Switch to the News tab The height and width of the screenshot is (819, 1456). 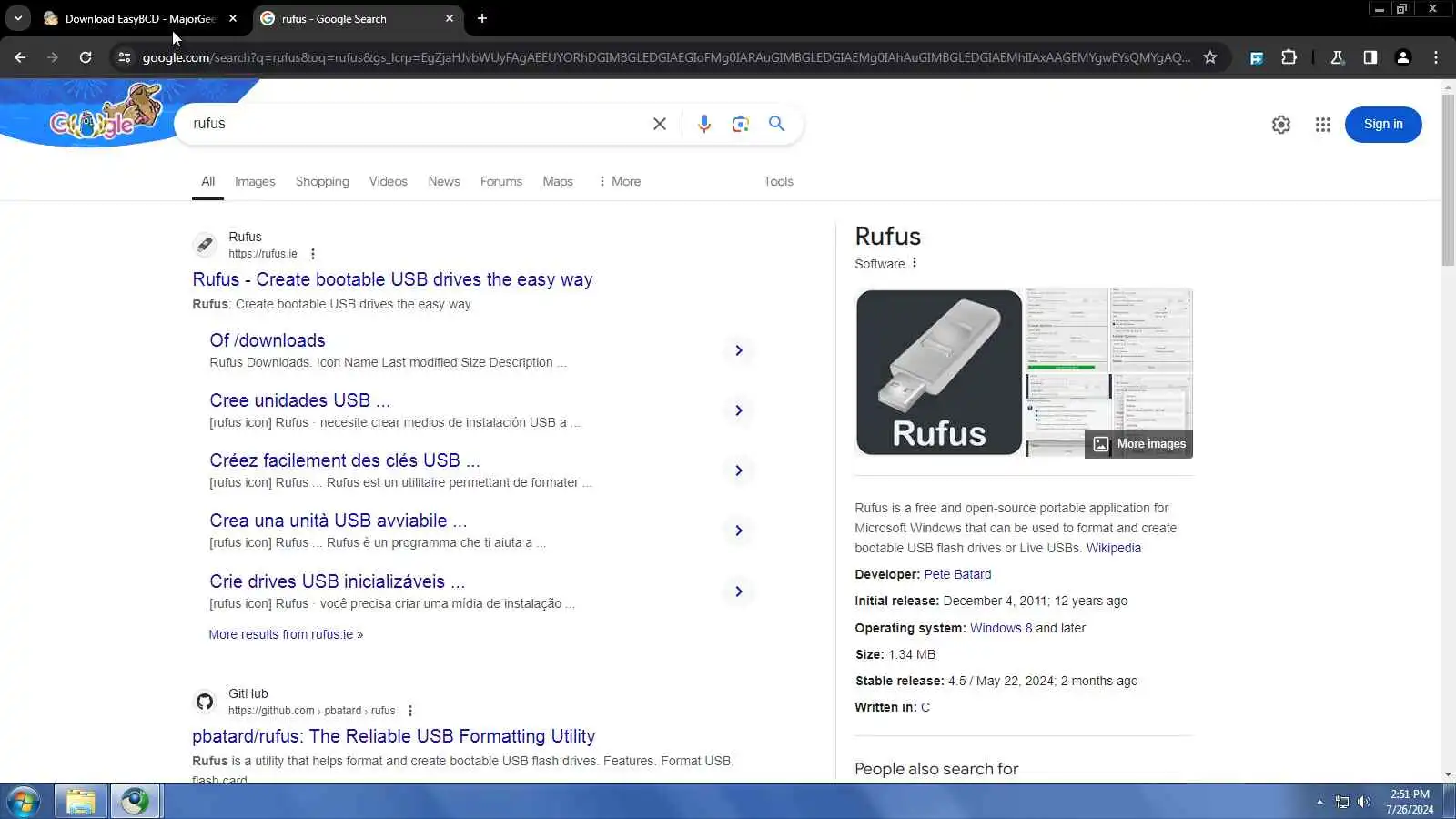[x=444, y=181]
